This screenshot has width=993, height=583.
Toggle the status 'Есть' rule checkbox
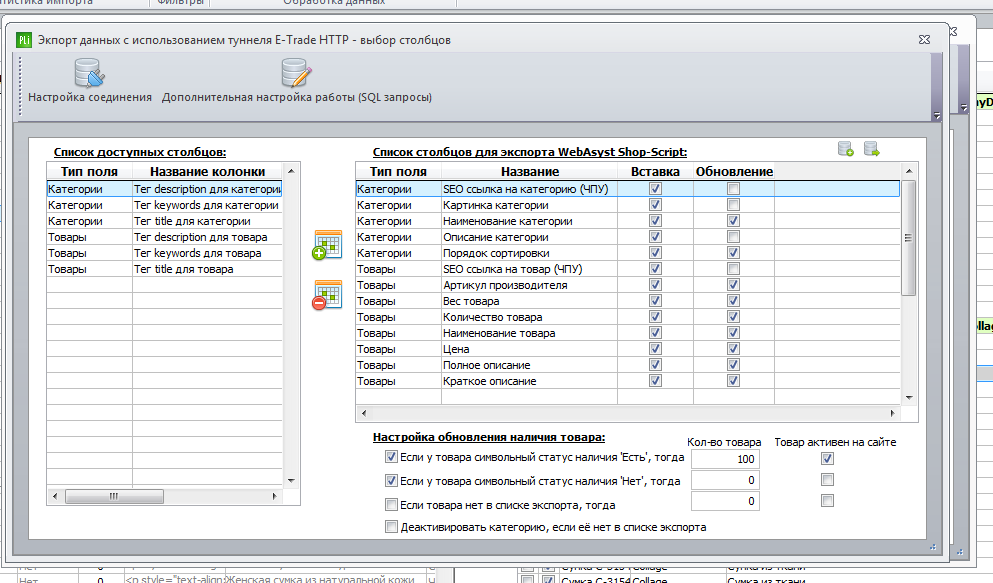pyautogui.click(x=391, y=456)
